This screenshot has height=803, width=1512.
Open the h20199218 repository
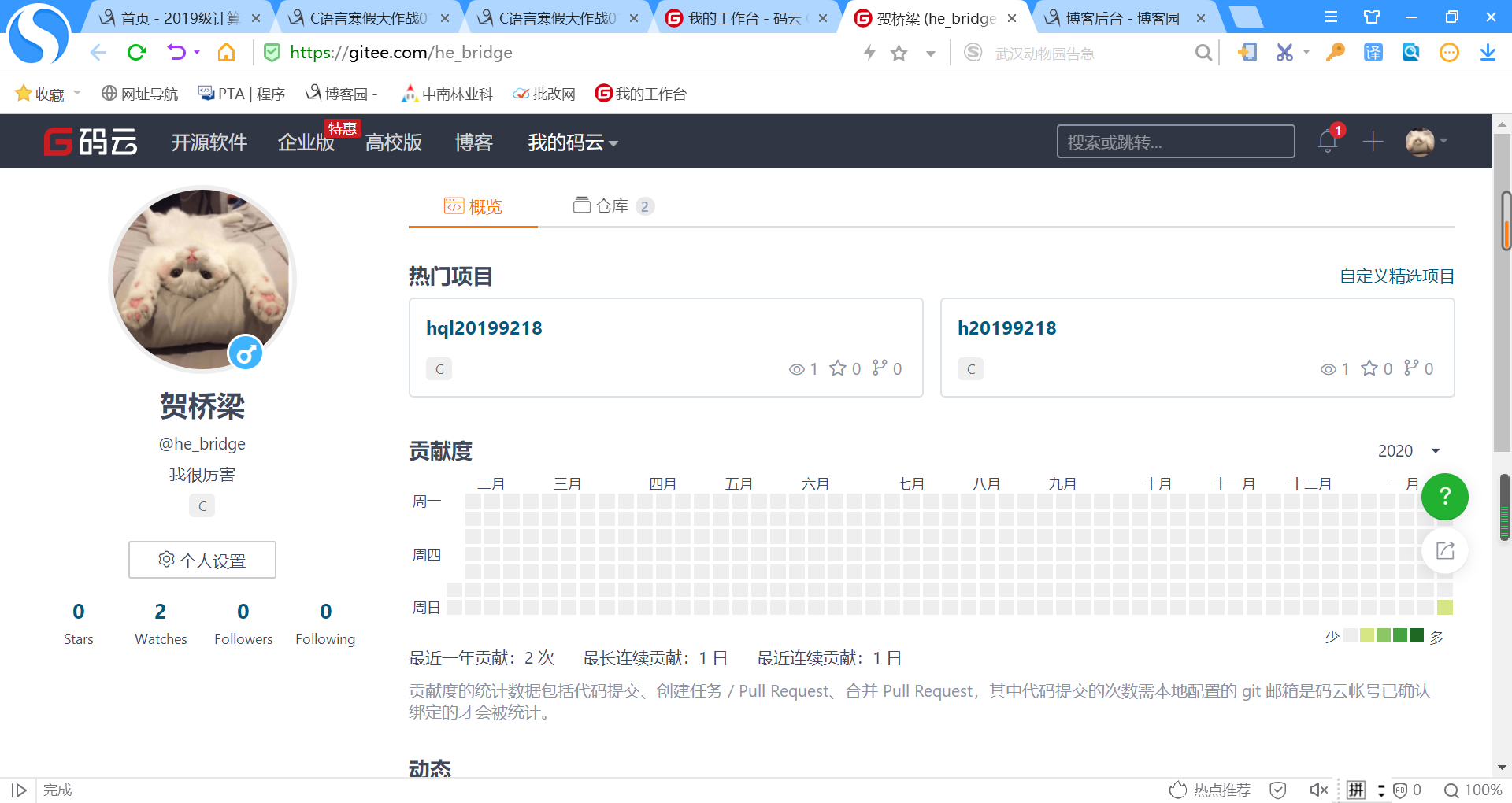point(1007,328)
